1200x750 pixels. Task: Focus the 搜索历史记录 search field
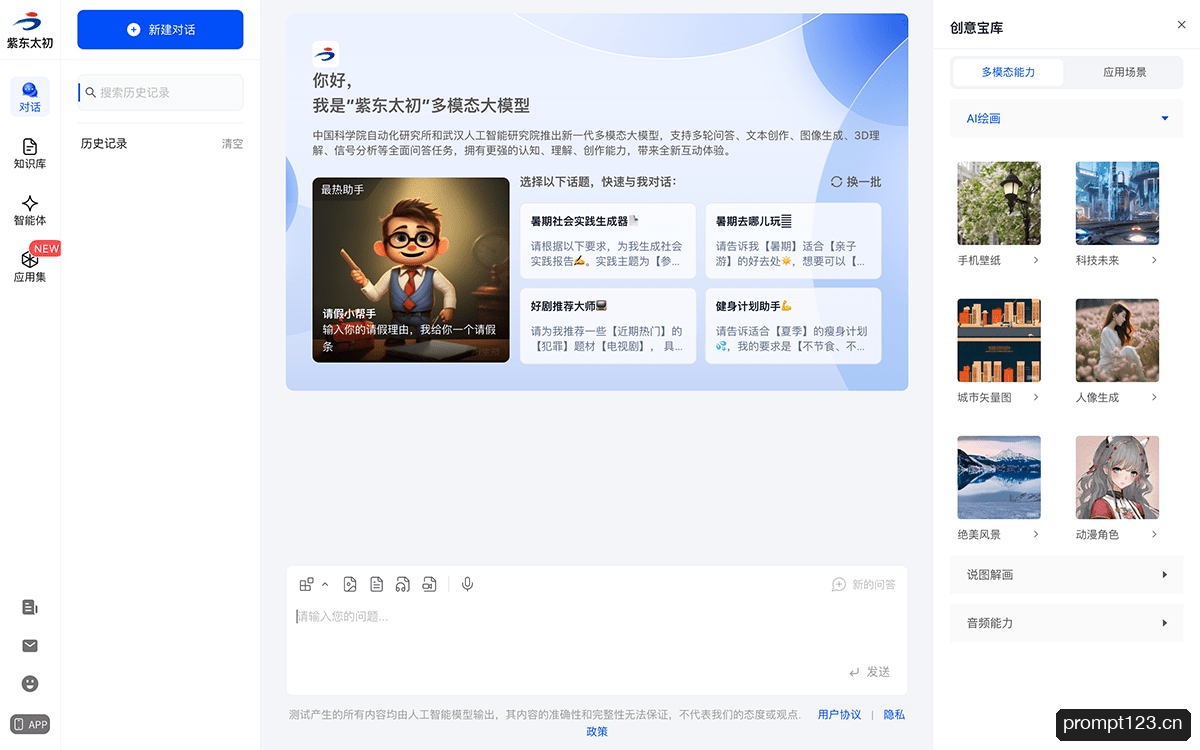pyautogui.click(x=160, y=92)
